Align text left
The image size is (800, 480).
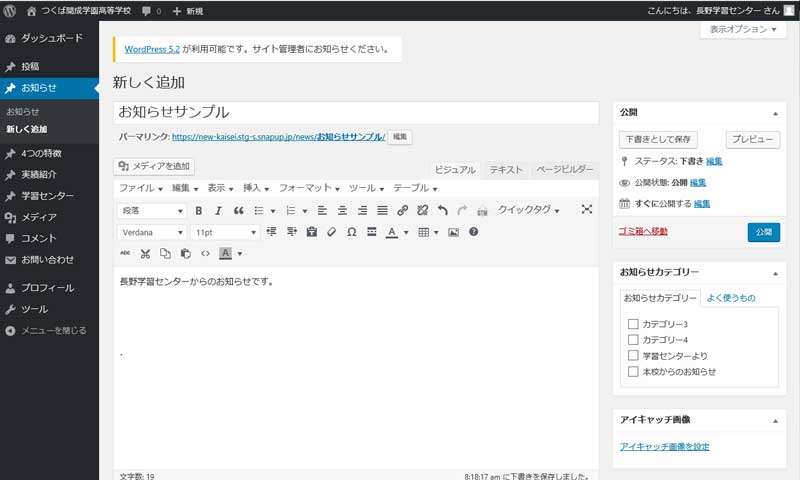pyautogui.click(x=322, y=210)
